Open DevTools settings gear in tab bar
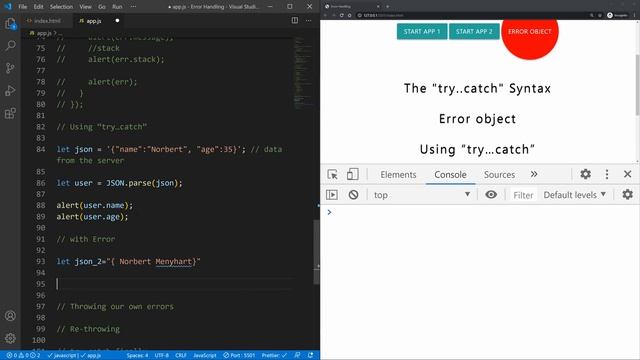This screenshot has height=360, width=640. (585, 174)
